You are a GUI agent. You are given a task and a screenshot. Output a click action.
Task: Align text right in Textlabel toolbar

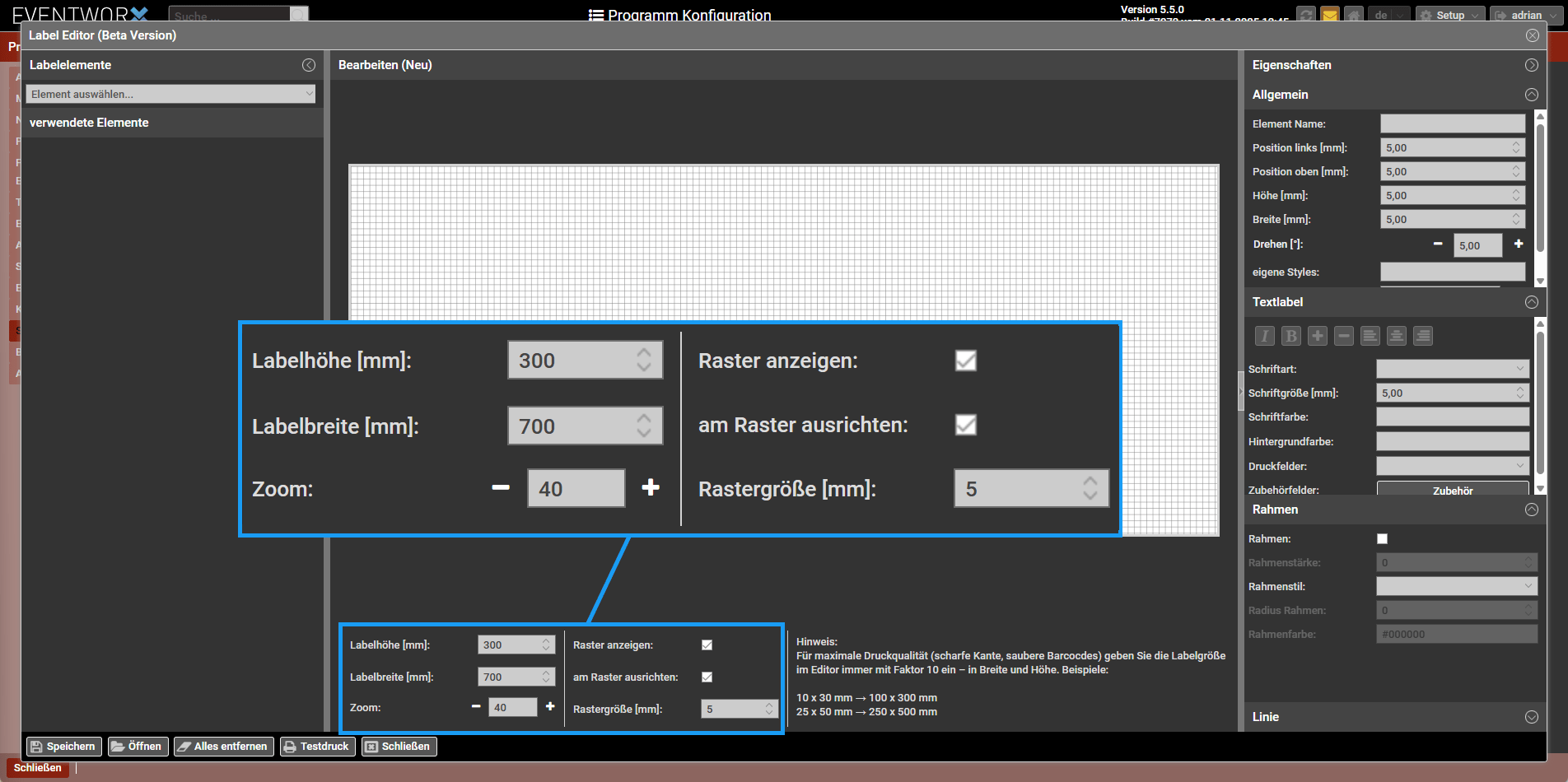click(x=1423, y=336)
